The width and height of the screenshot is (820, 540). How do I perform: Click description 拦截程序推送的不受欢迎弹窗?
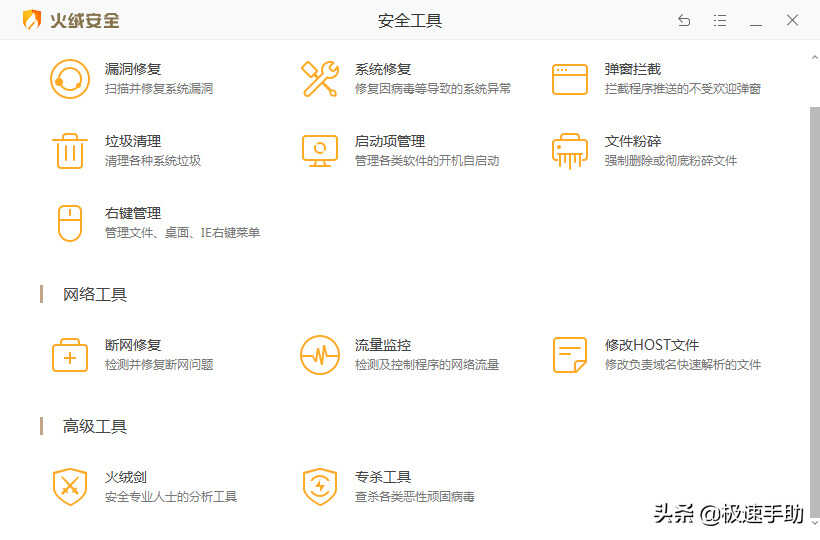point(682,89)
